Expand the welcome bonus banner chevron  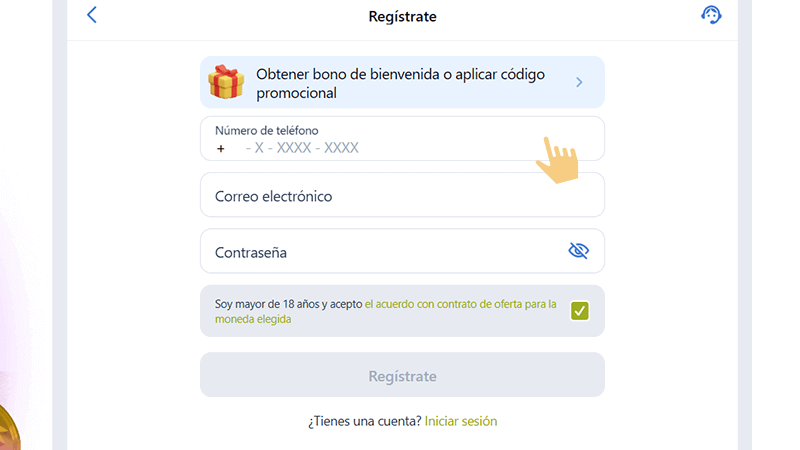(x=579, y=82)
